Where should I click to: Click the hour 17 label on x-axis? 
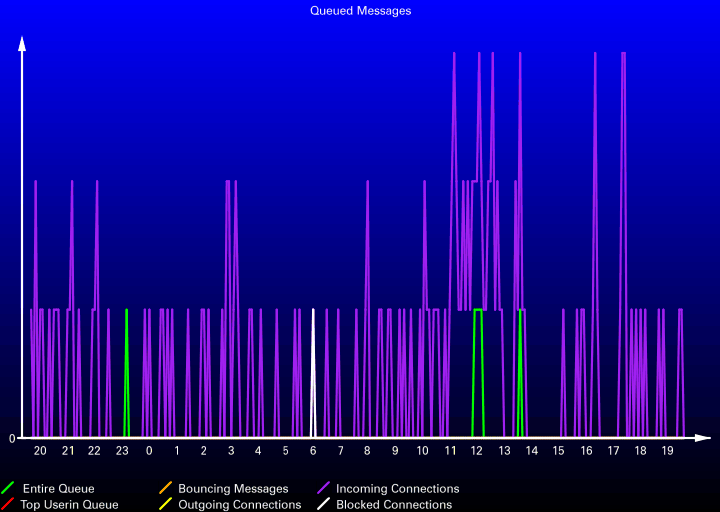613,451
